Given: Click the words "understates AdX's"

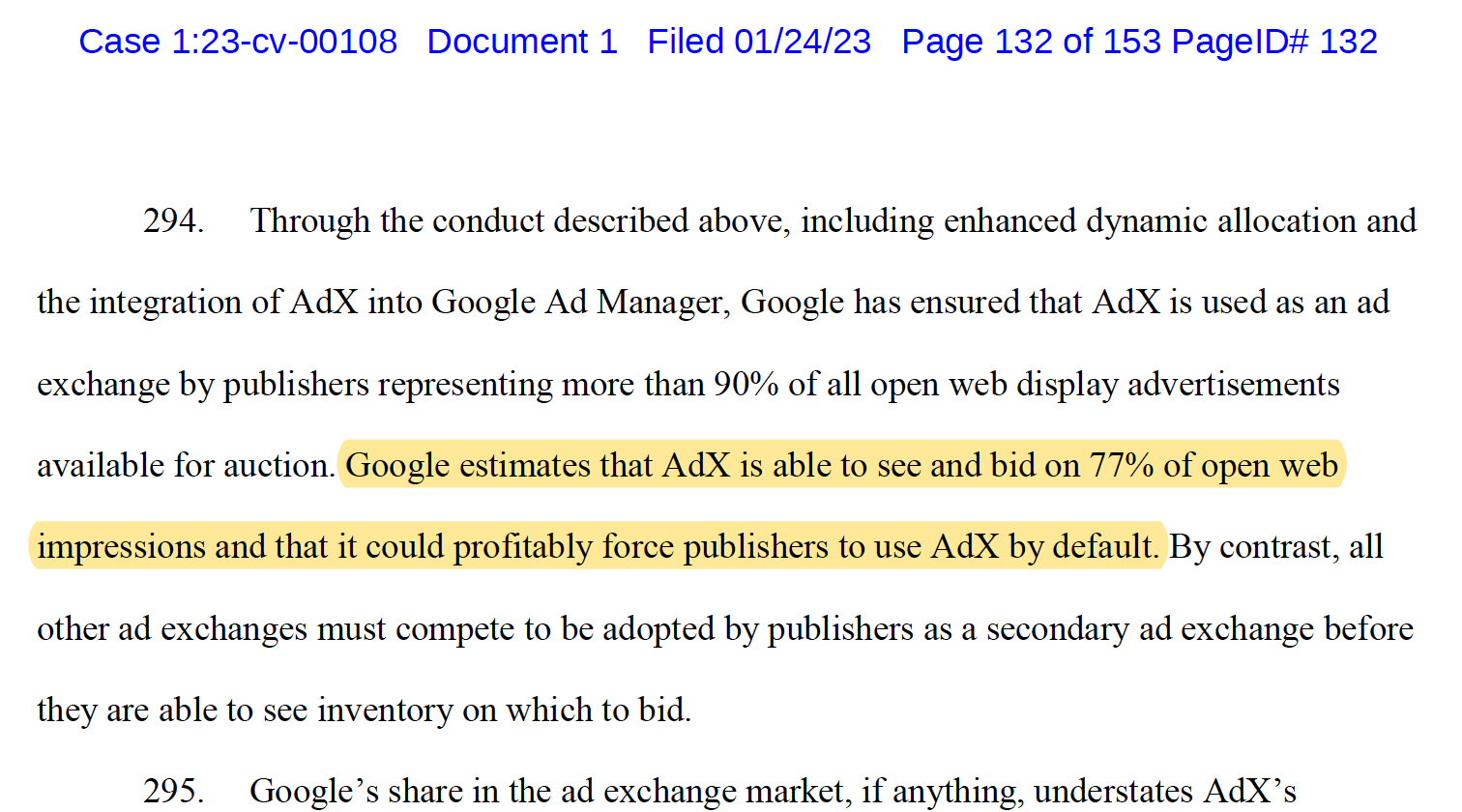Looking at the screenshot, I should tap(1165, 792).
